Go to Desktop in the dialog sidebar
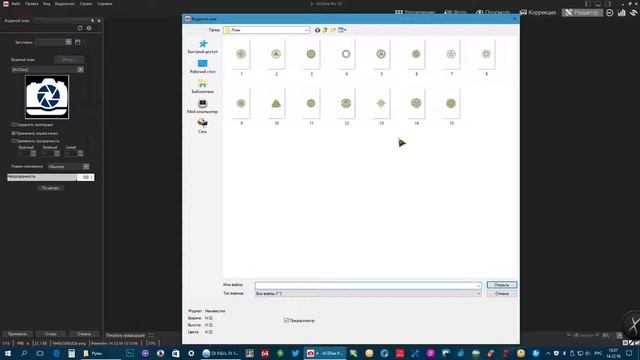Image resolution: width=640 pixels, height=360 pixels. click(202, 67)
